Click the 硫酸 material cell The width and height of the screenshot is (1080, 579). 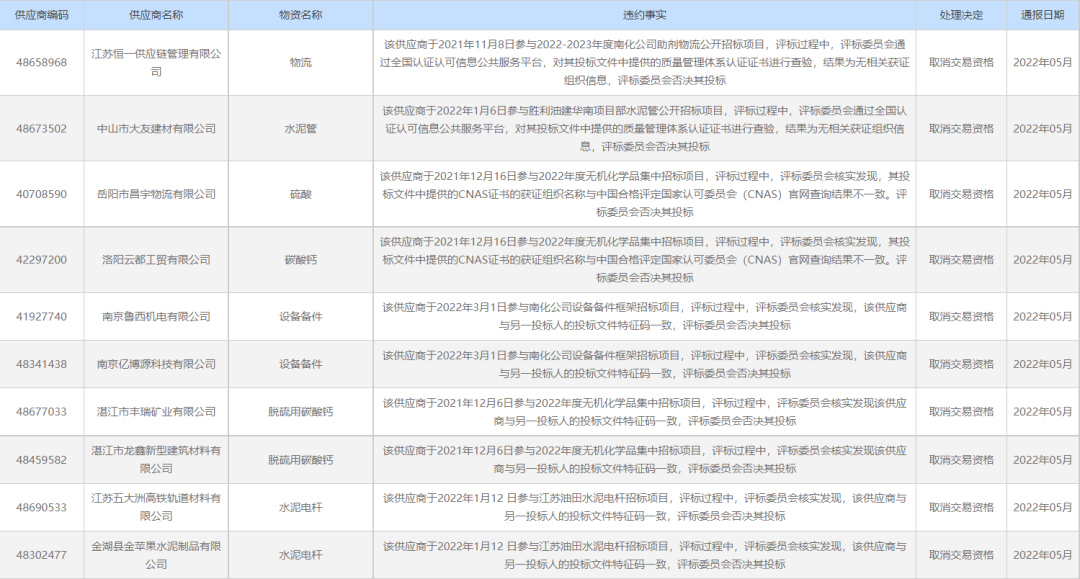point(298,195)
